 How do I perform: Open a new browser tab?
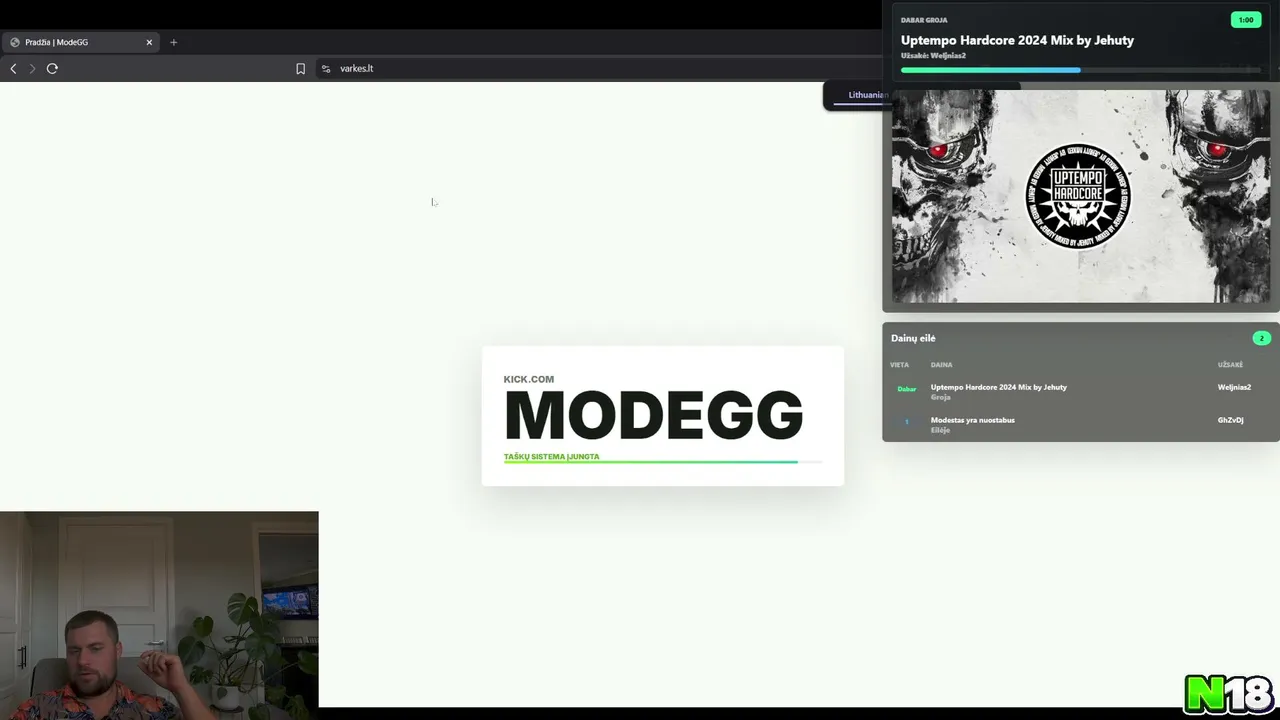coord(173,42)
